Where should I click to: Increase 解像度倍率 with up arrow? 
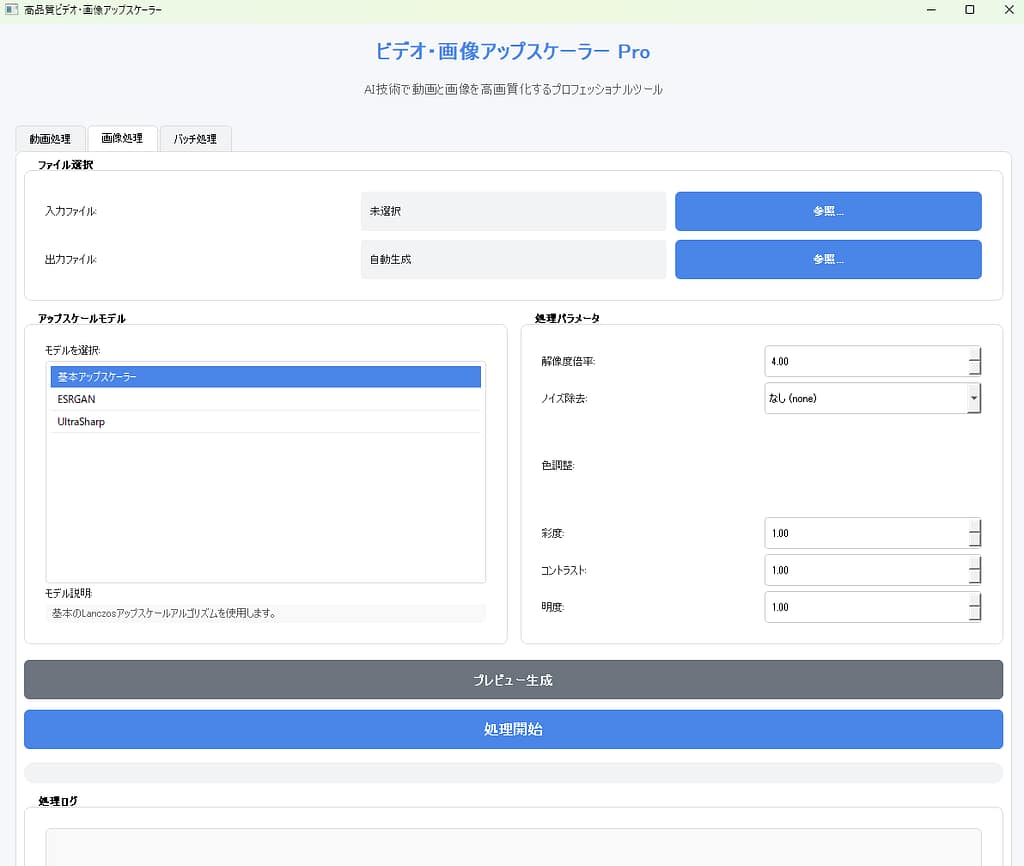coord(975,354)
